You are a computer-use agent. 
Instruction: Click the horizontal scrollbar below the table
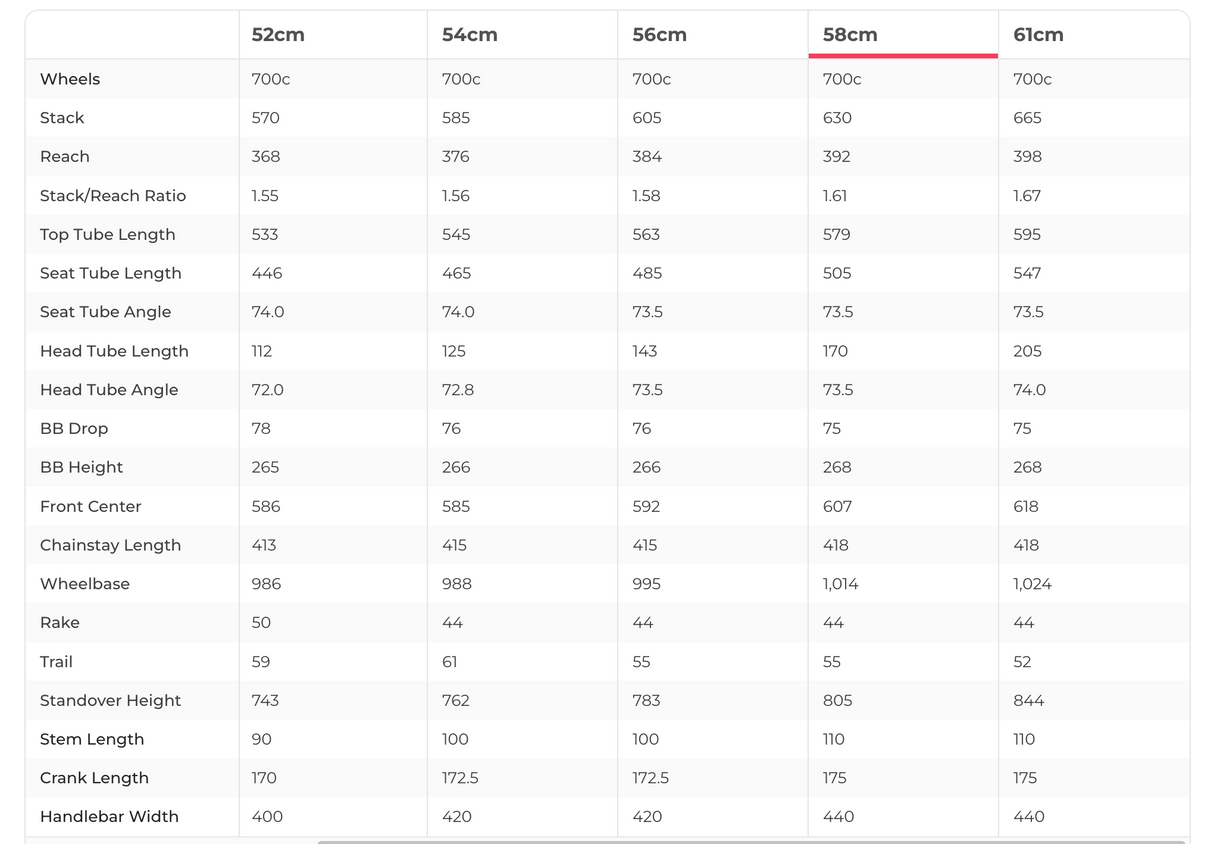pyautogui.click(x=750, y=841)
